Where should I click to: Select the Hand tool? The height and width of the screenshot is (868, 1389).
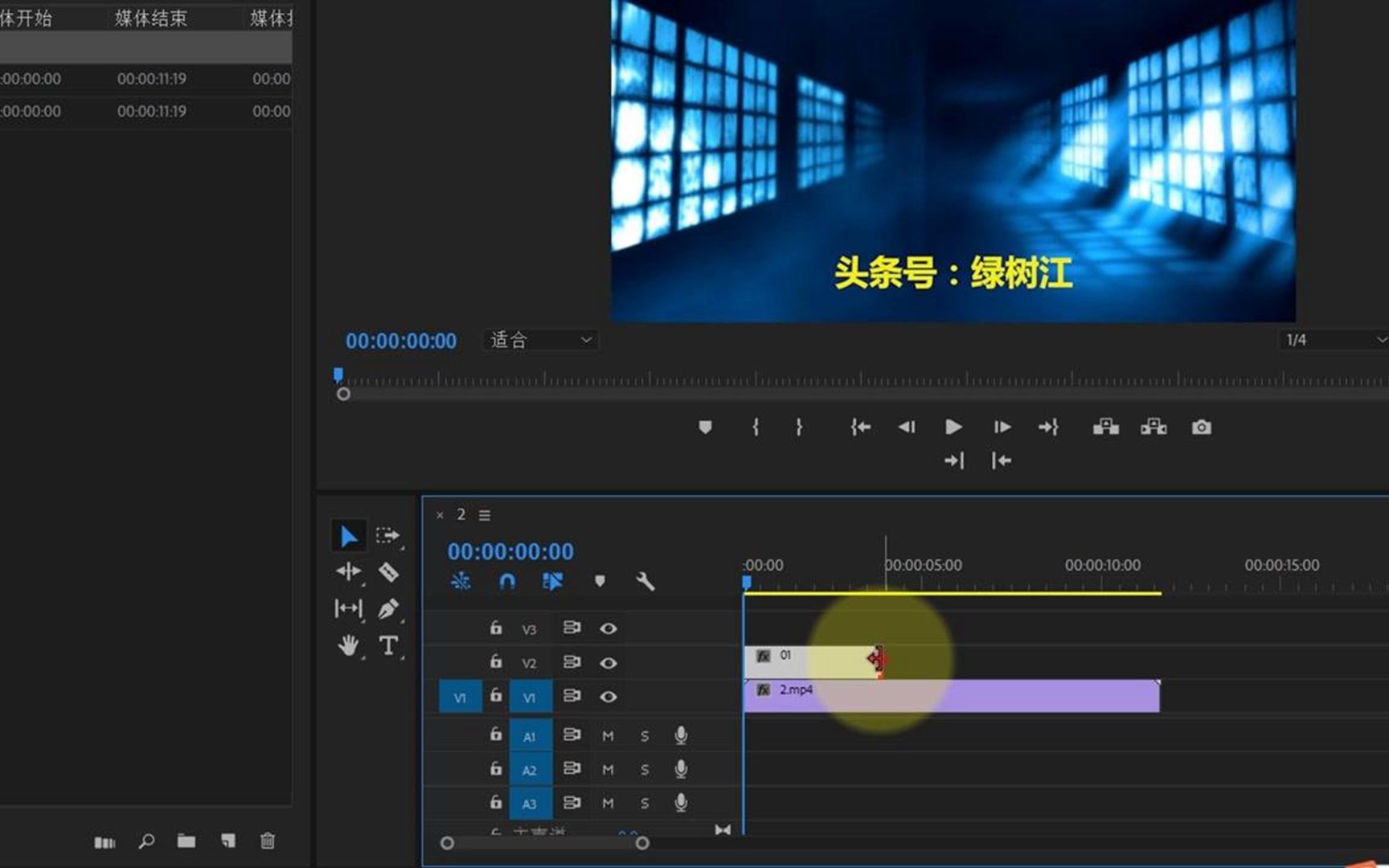coord(350,645)
